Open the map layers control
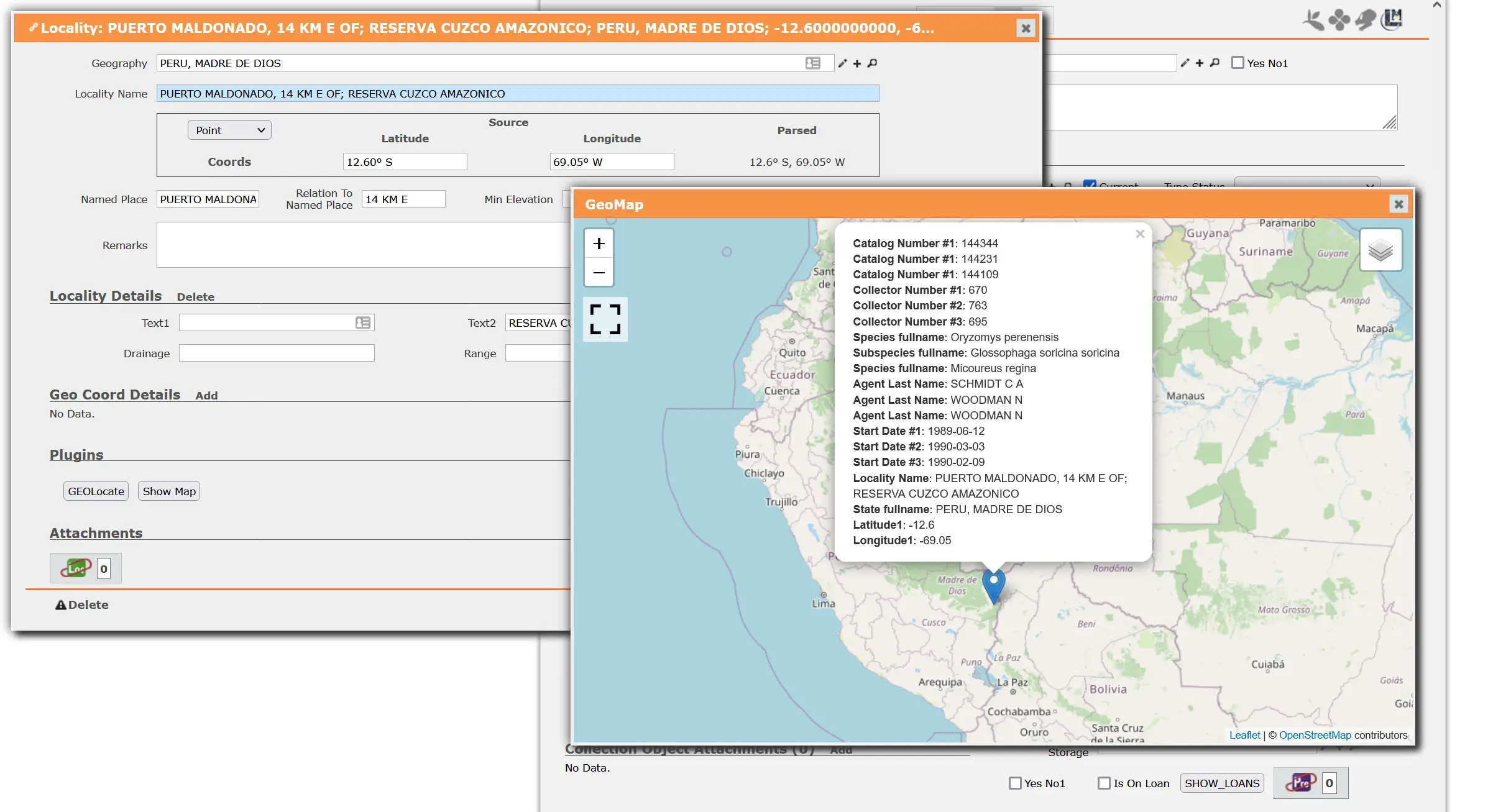The width and height of the screenshot is (1511, 812). (x=1380, y=250)
